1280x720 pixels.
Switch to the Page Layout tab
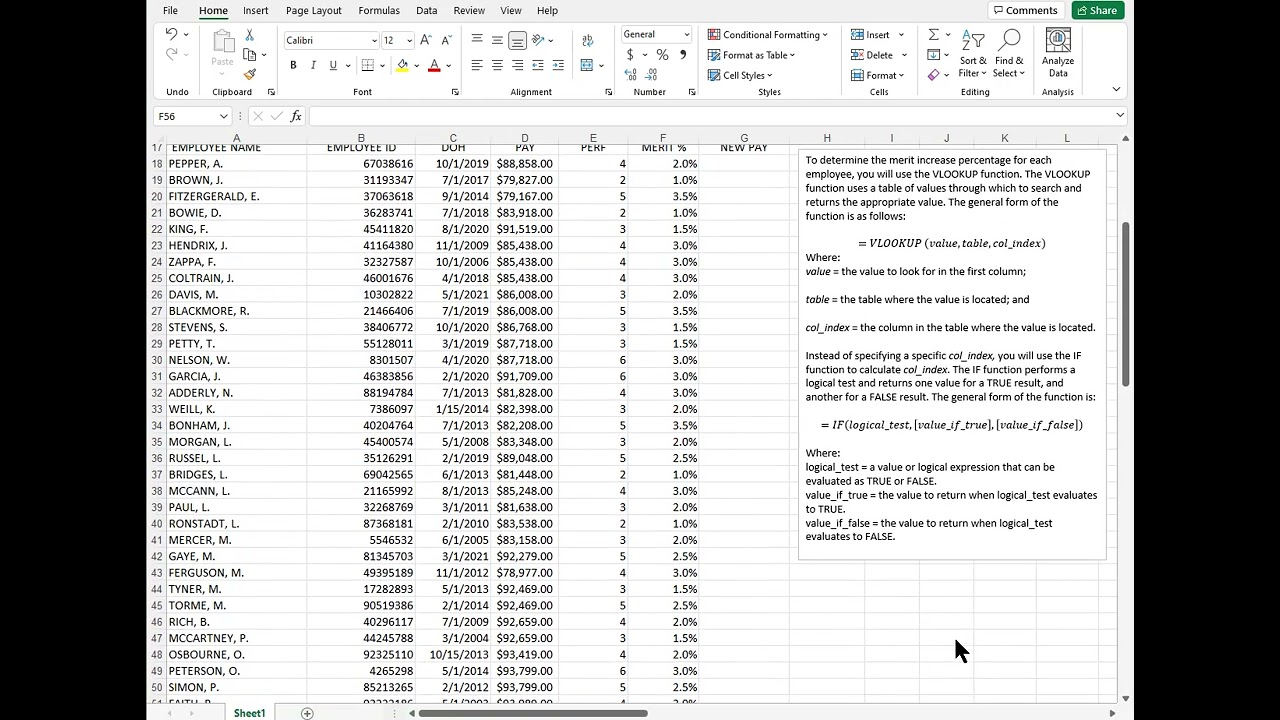313,10
